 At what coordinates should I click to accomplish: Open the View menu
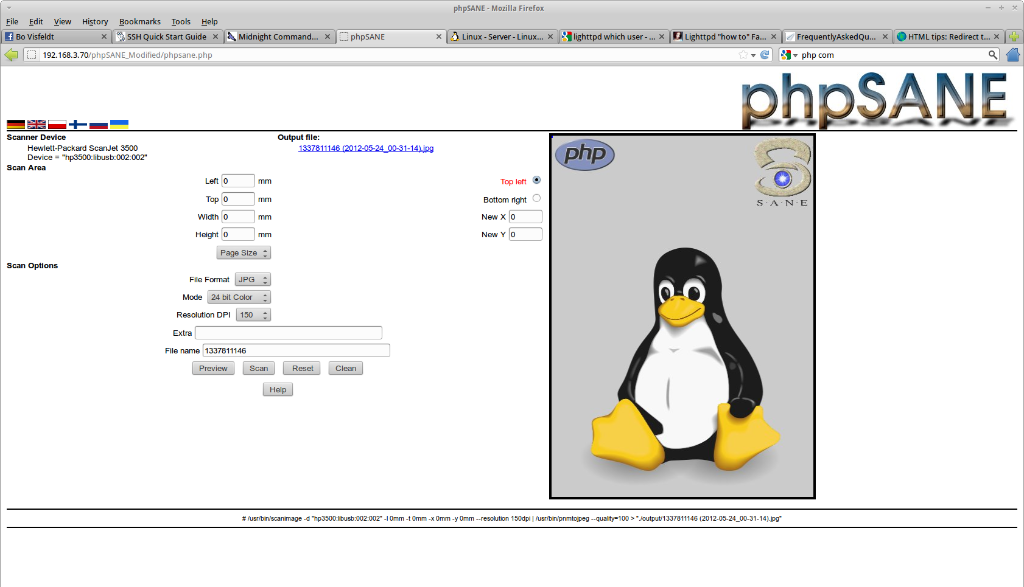62,22
